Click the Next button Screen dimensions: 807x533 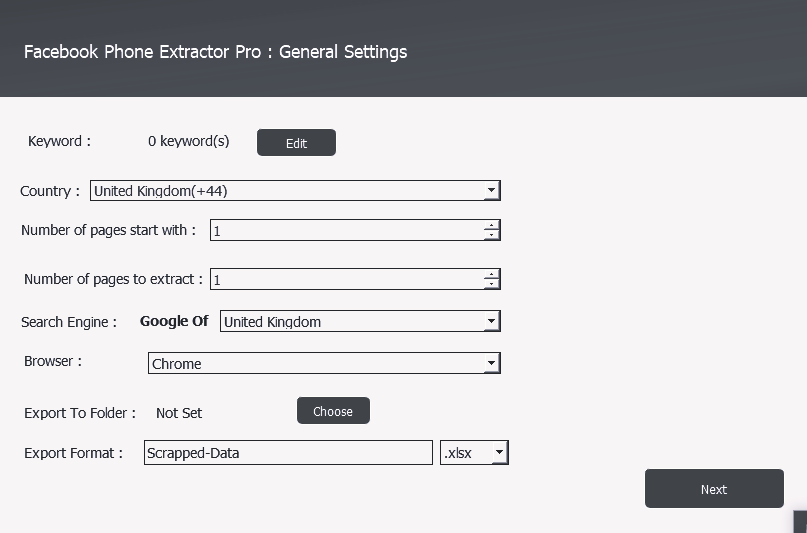[714, 489]
